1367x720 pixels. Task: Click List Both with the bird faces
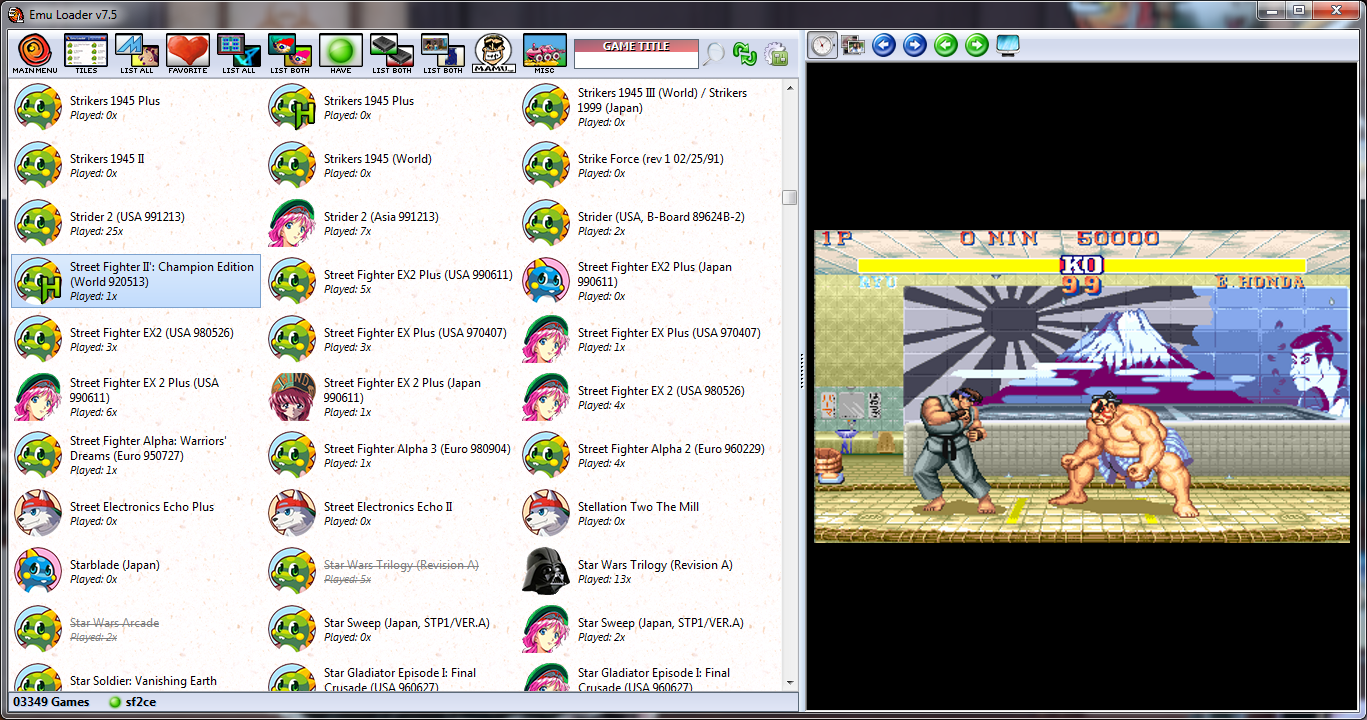pyautogui.click(x=289, y=54)
